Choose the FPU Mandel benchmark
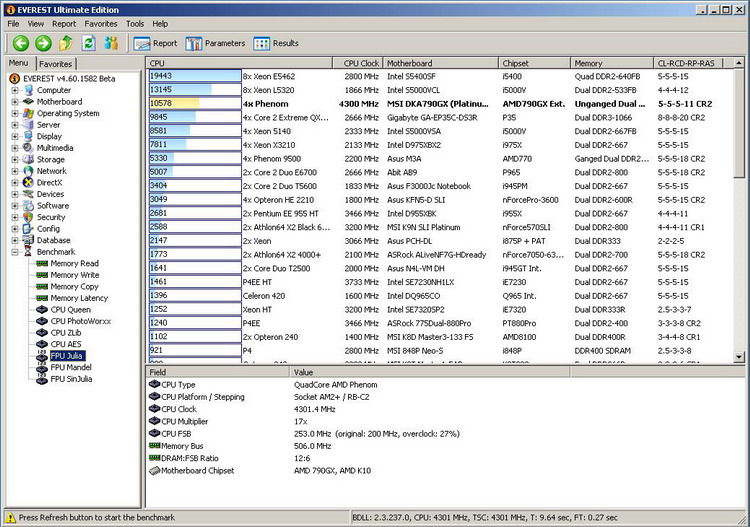 click(72, 368)
